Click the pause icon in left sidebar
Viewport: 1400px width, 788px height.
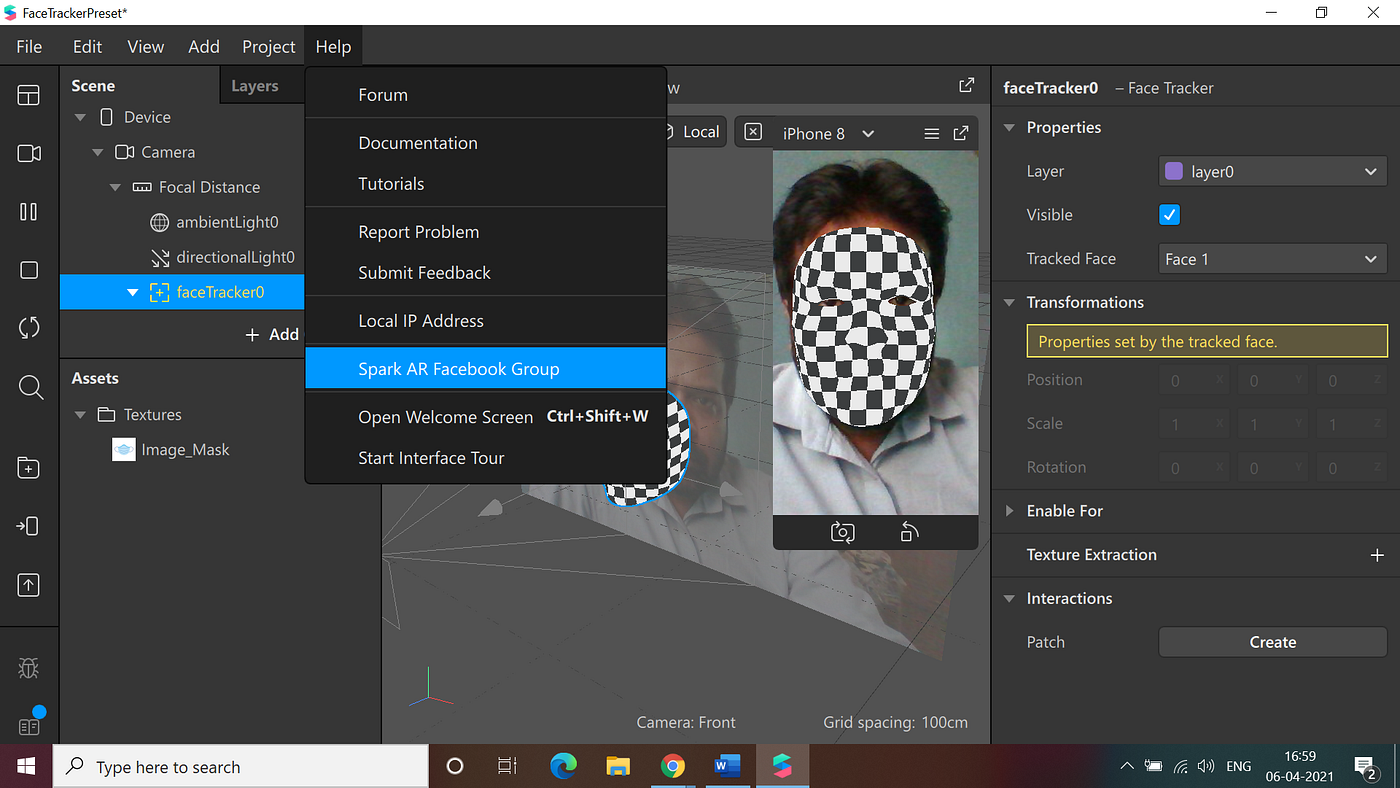(29, 212)
